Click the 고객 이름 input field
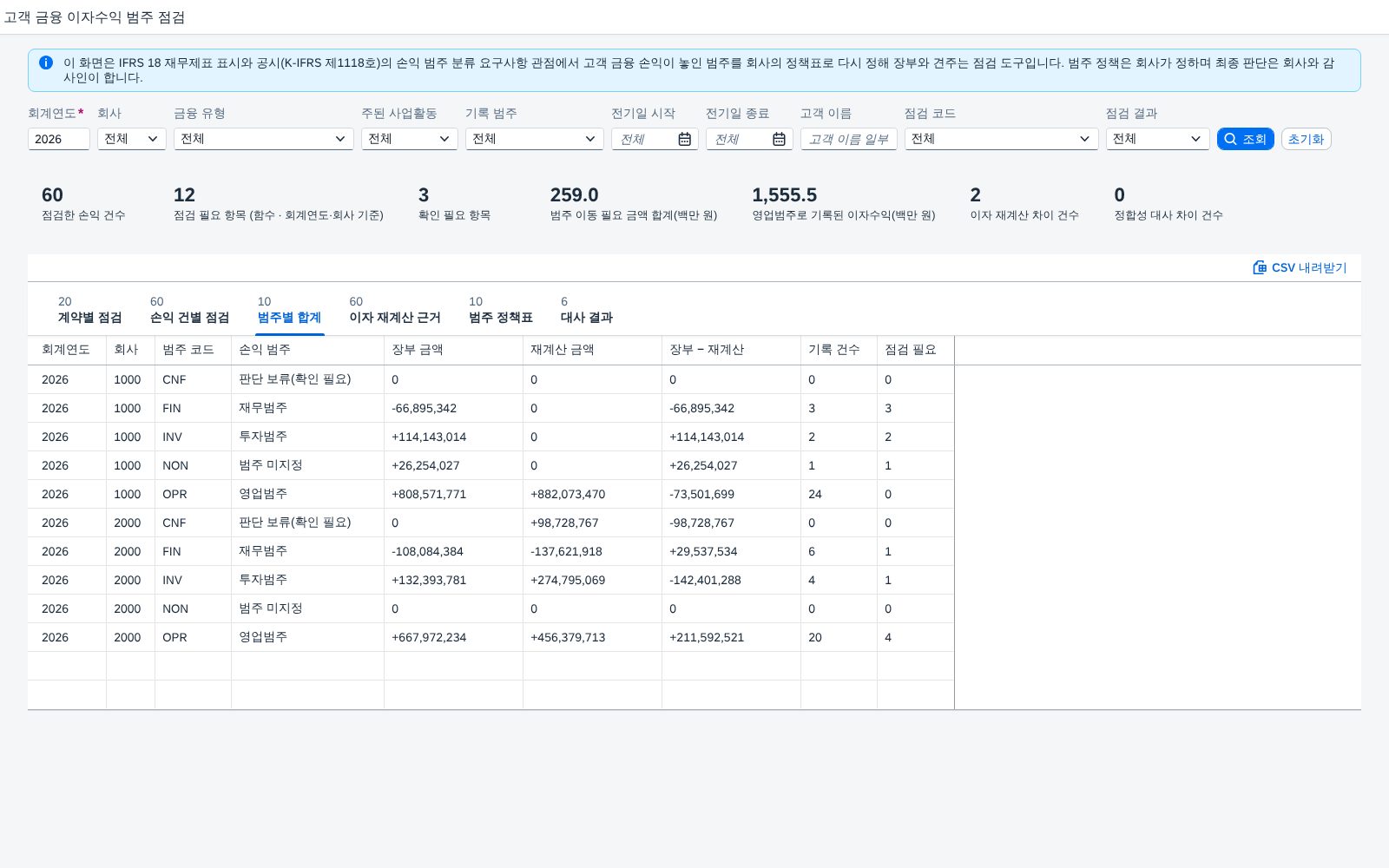Viewport: 1389px width, 868px height. (849, 139)
